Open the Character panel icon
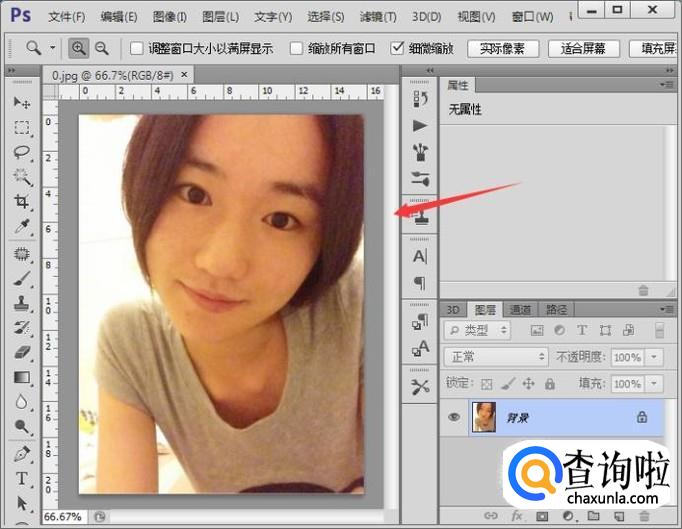The width and height of the screenshot is (682, 529). coord(420,257)
